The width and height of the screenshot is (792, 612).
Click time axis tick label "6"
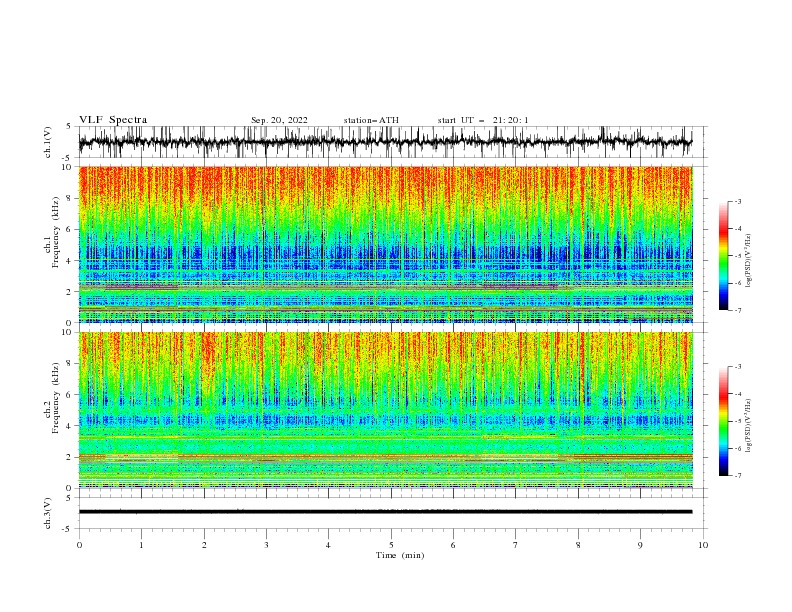[x=453, y=545]
